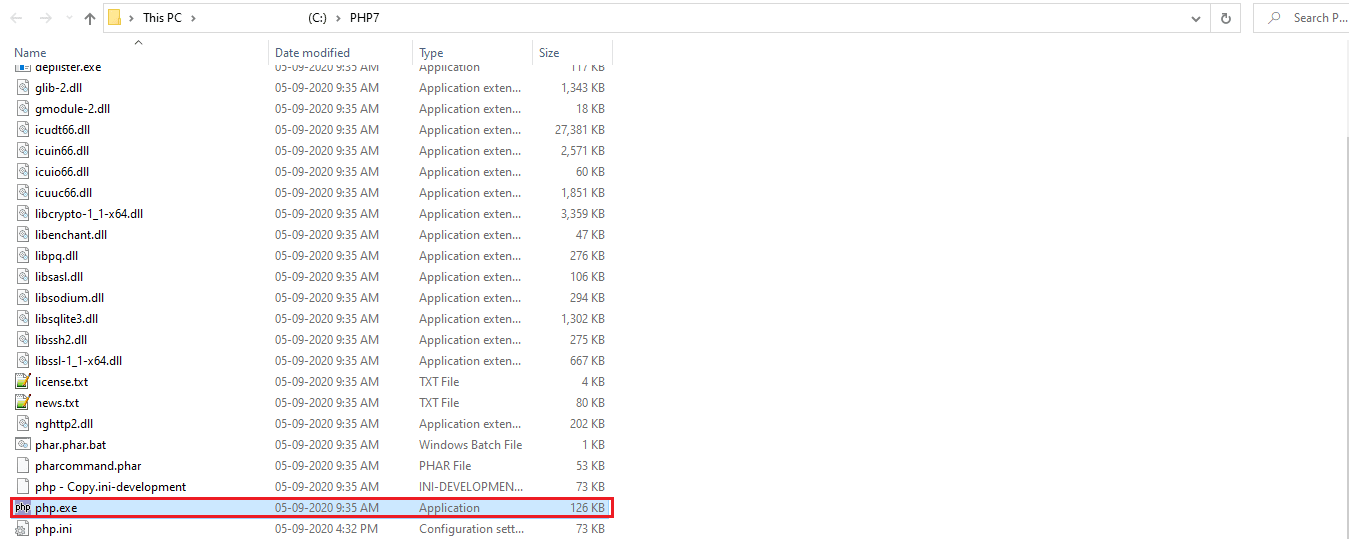This screenshot has height=539, width=1349.
Task: Select libcrypto-1_1-x64.dll file icon
Action: point(23,214)
